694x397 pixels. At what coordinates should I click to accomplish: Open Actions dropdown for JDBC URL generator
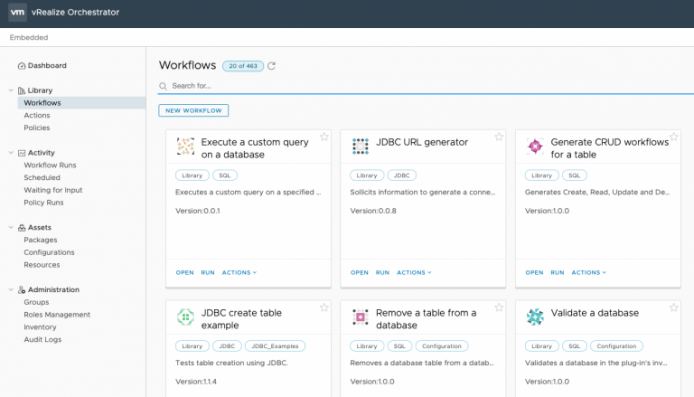pos(414,273)
